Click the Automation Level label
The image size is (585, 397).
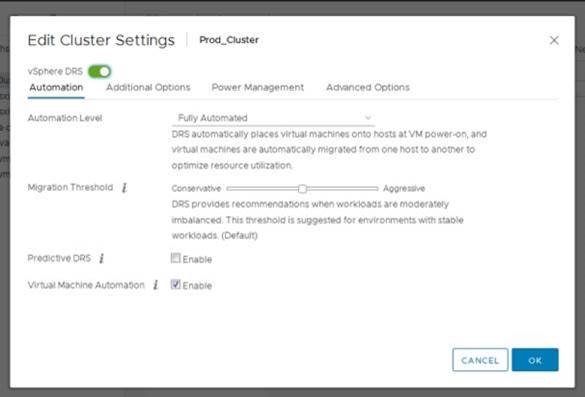click(65, 118)
